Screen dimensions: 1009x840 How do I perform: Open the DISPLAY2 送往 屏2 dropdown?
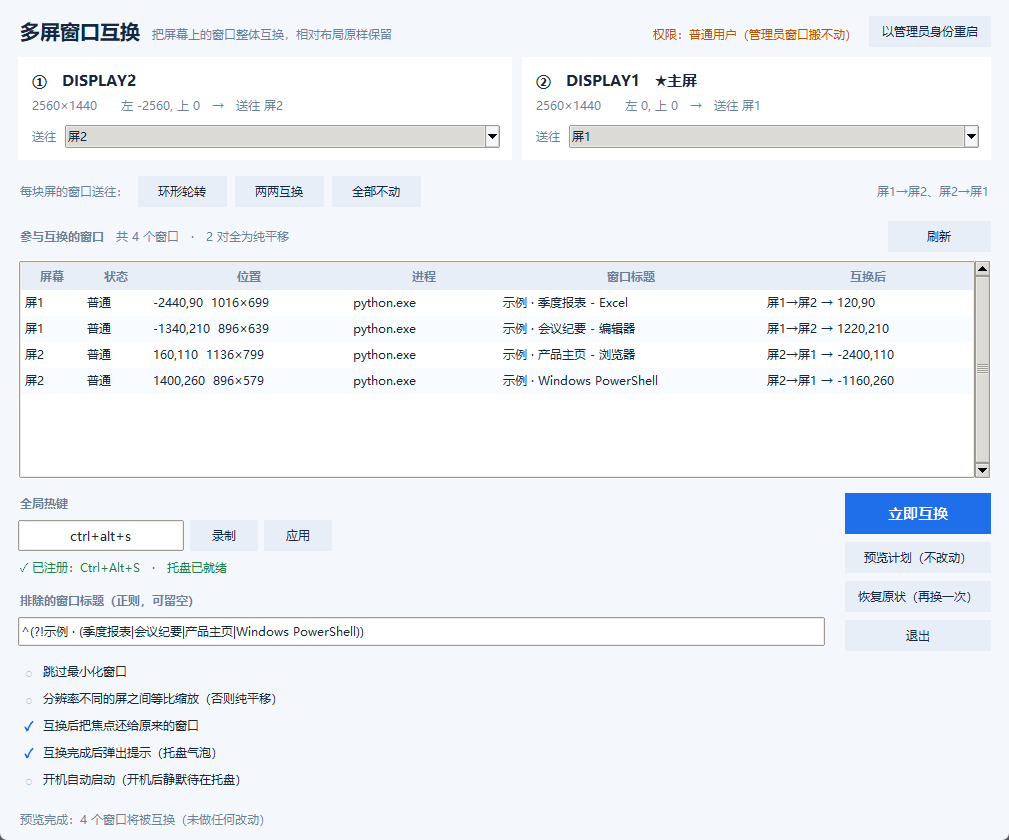click(282, 136)
